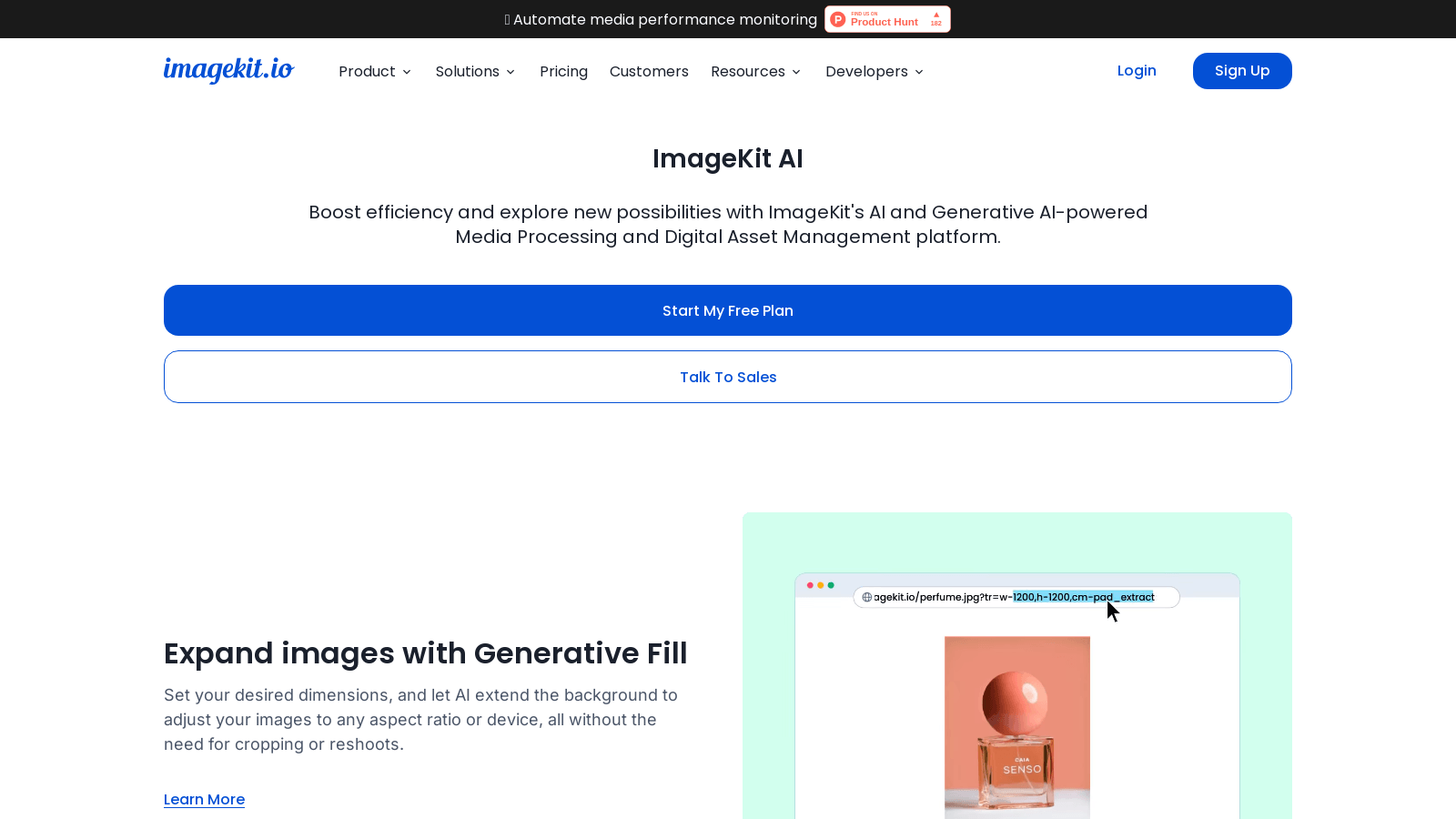The image size is (1456, 819).
Task: Click the globe icon in mock address bar
Action: point(867,597)
